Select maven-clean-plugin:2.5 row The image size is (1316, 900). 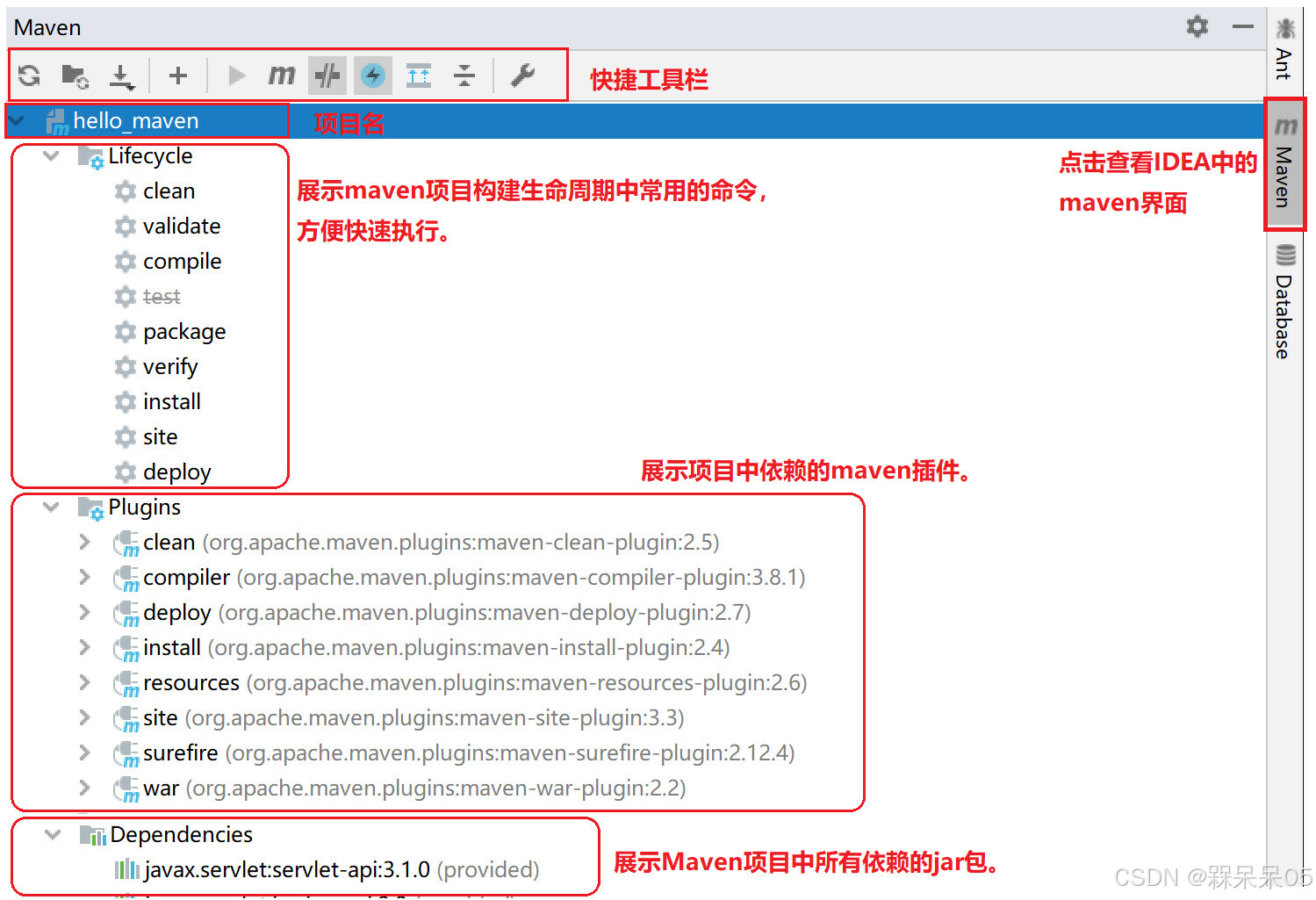[431, 543]
